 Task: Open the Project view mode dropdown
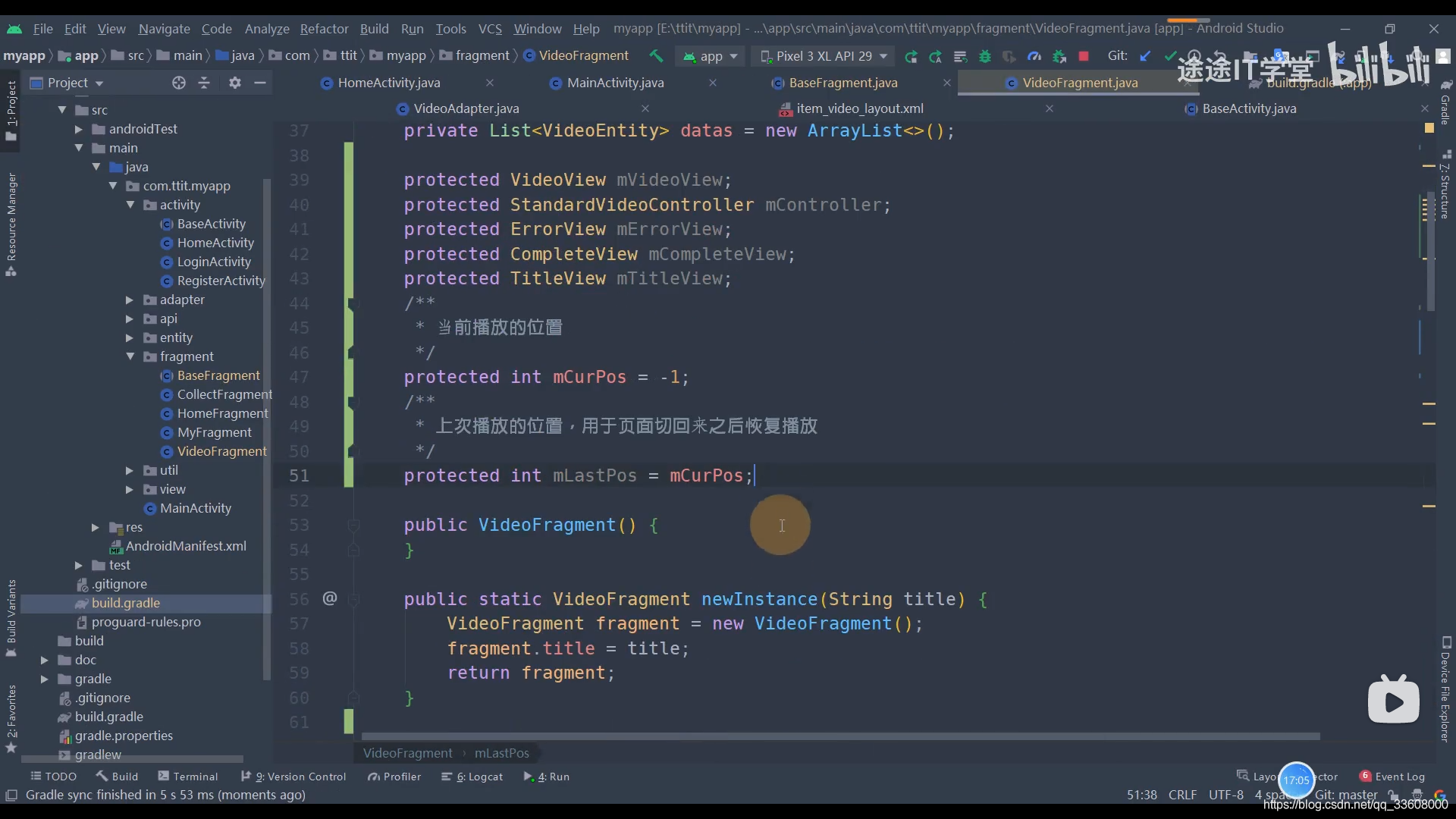point(67,83)
